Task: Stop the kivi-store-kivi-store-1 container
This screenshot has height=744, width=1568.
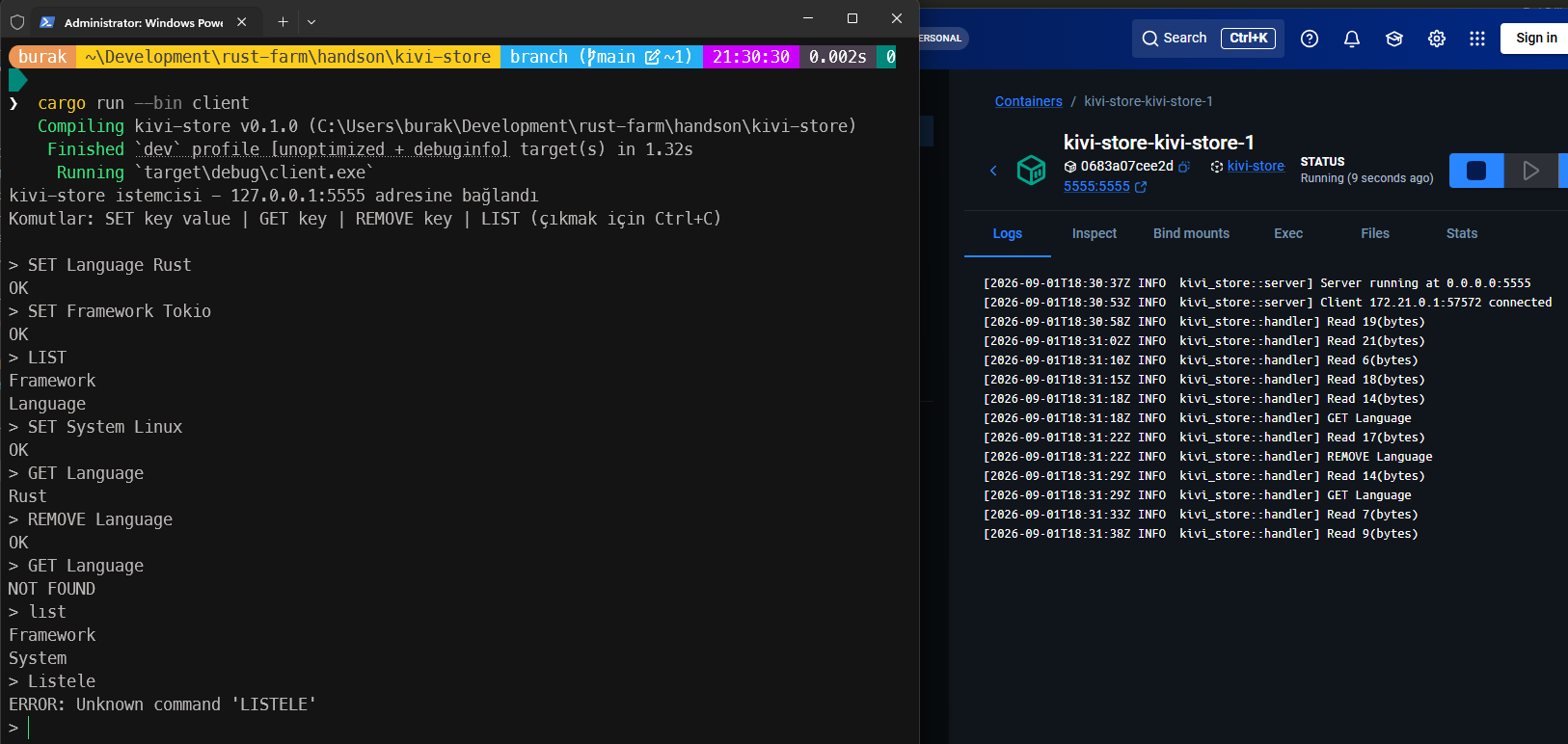Action: [1476, 171]
